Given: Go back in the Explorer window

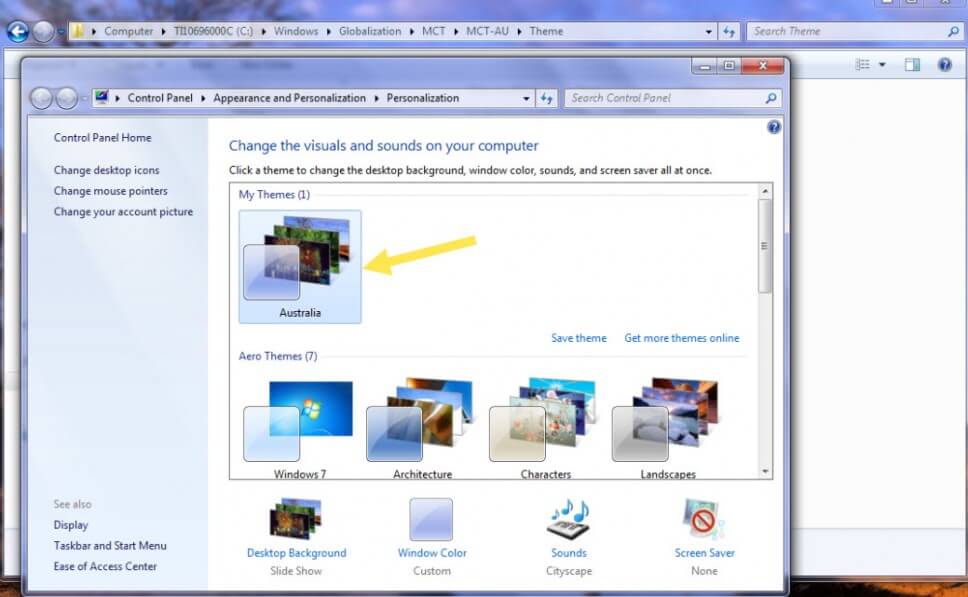Looking at the screenshot, I should (x=17, y=31).
